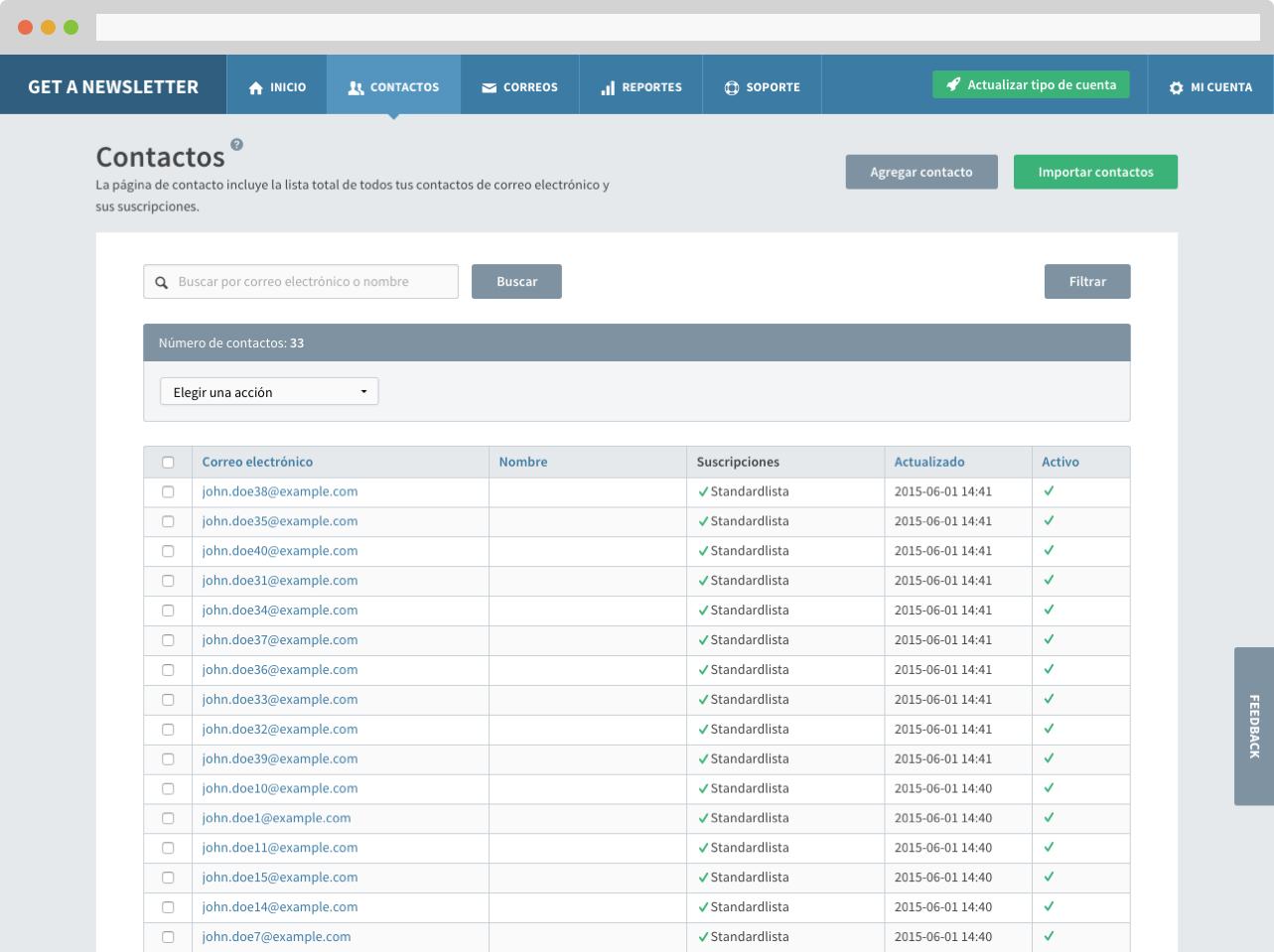
Task: Click the envelope icon for Correos
Action: [489, 87]
